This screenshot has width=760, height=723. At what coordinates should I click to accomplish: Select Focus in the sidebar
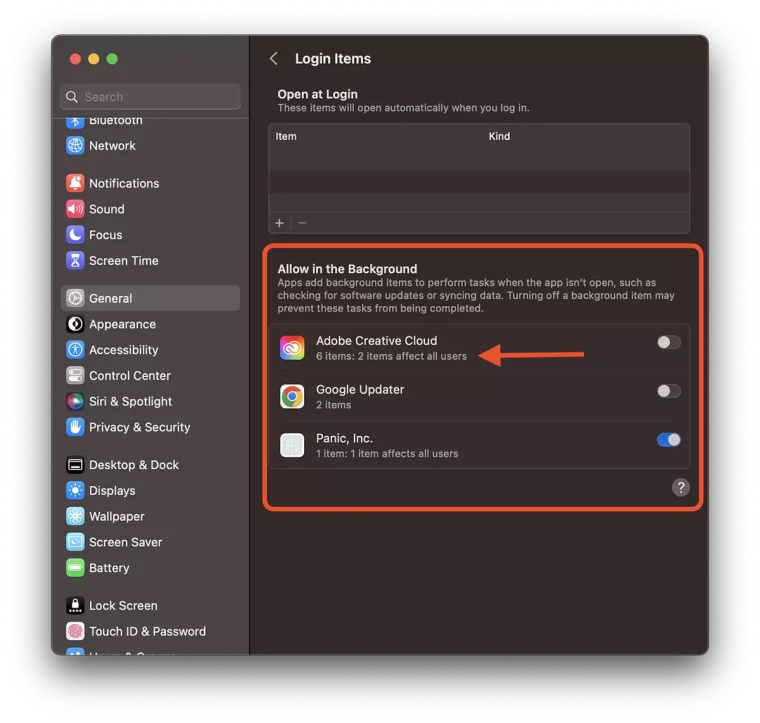pyautogui.click(x=150, y=235)
